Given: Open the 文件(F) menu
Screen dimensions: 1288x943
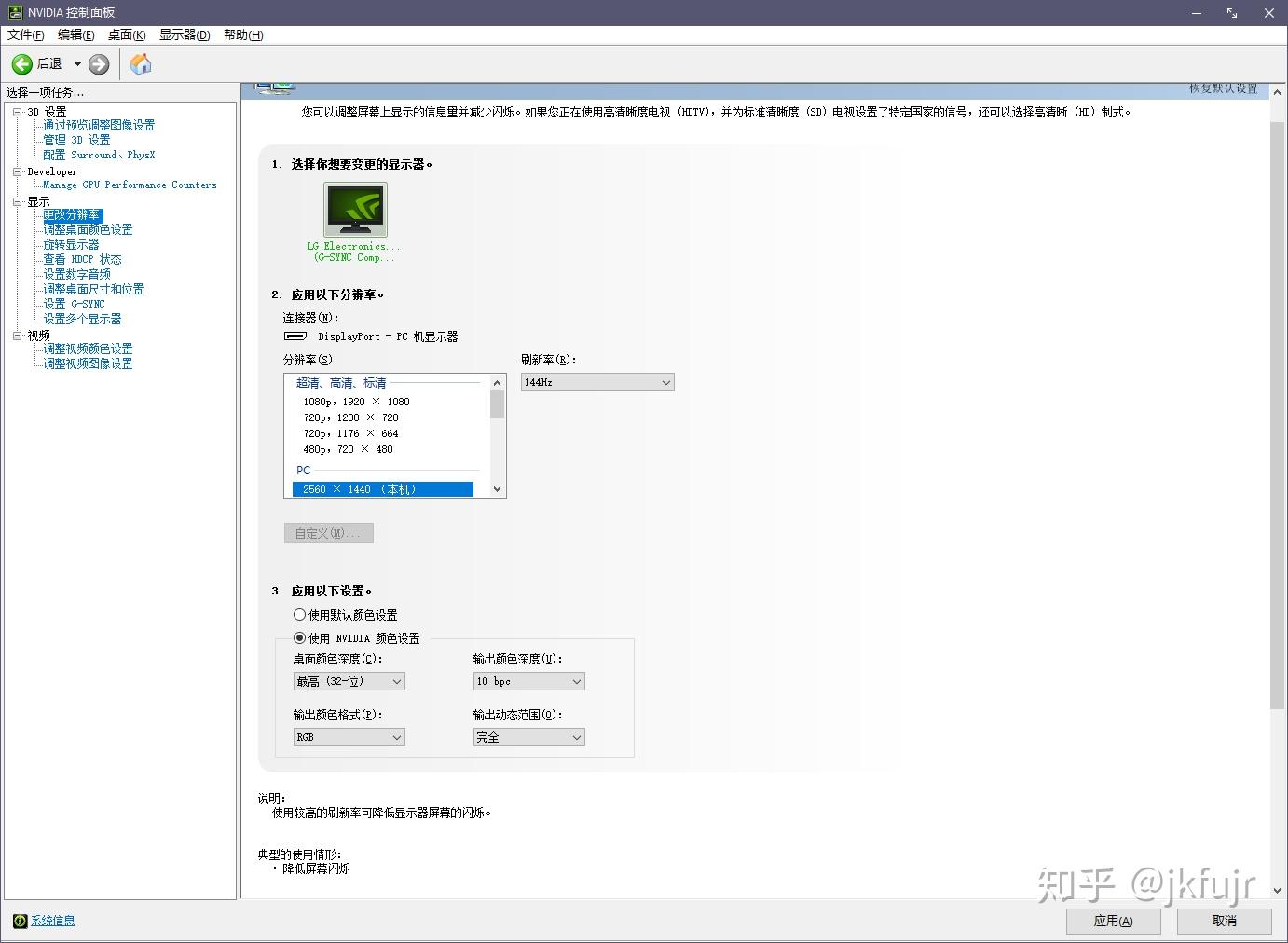Looking at the screenshot, I should [x=26, y=34].
